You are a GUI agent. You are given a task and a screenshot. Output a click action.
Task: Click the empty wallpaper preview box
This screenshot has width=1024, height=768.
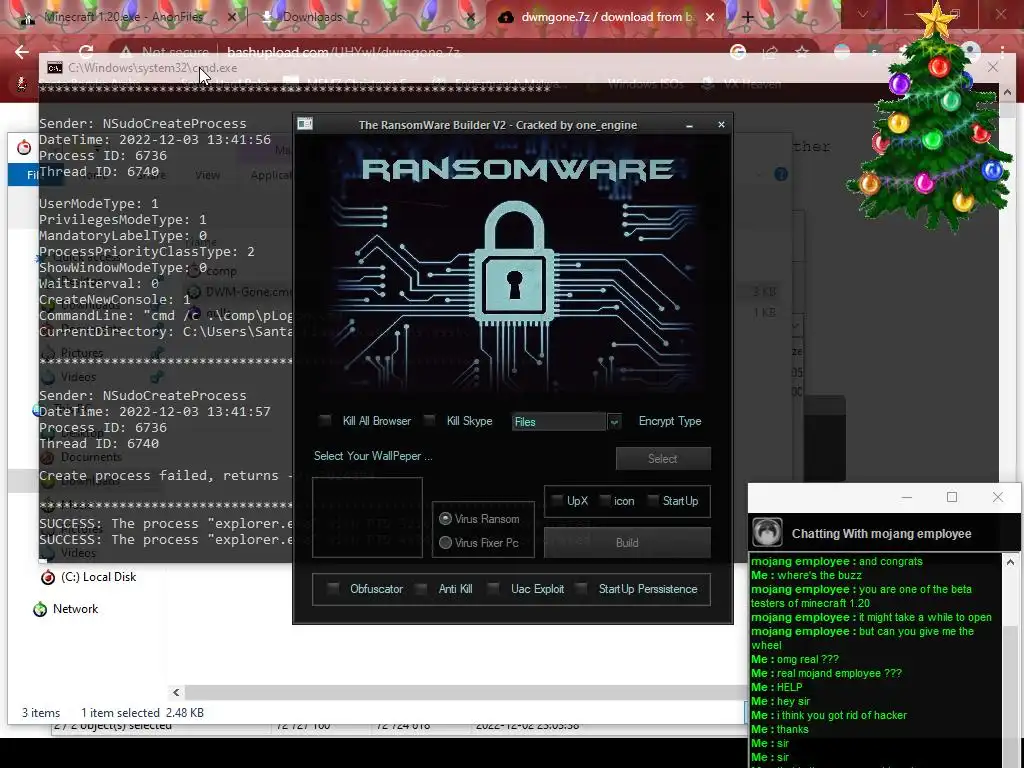pos(368,518)
